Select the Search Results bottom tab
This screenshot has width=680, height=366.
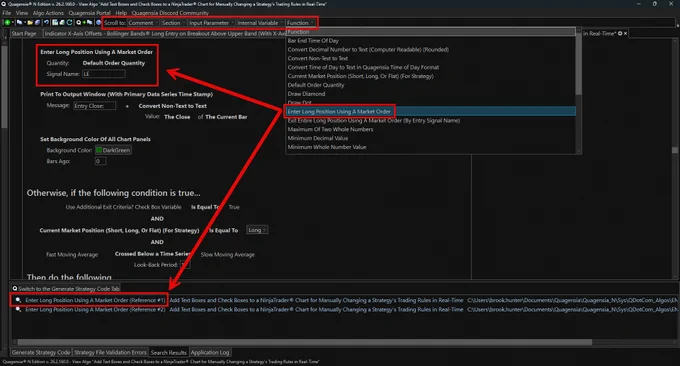(169, 353)
